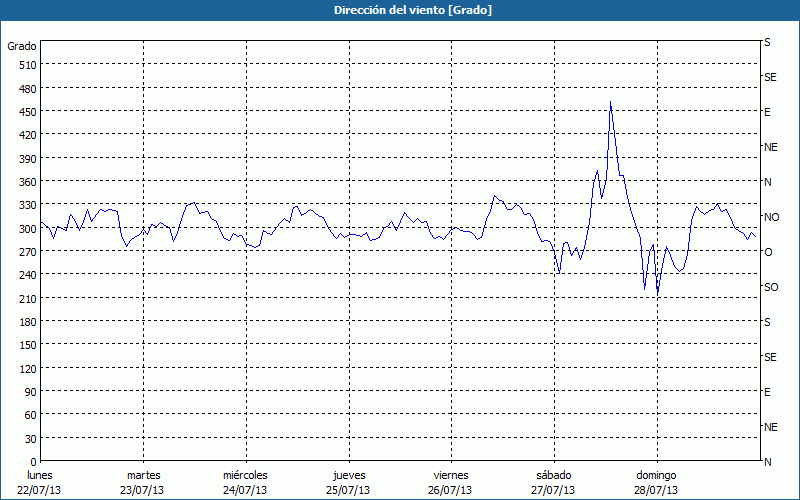Click the 30 degree label on the y-axis
800x500 pixels.
(30, 439)
